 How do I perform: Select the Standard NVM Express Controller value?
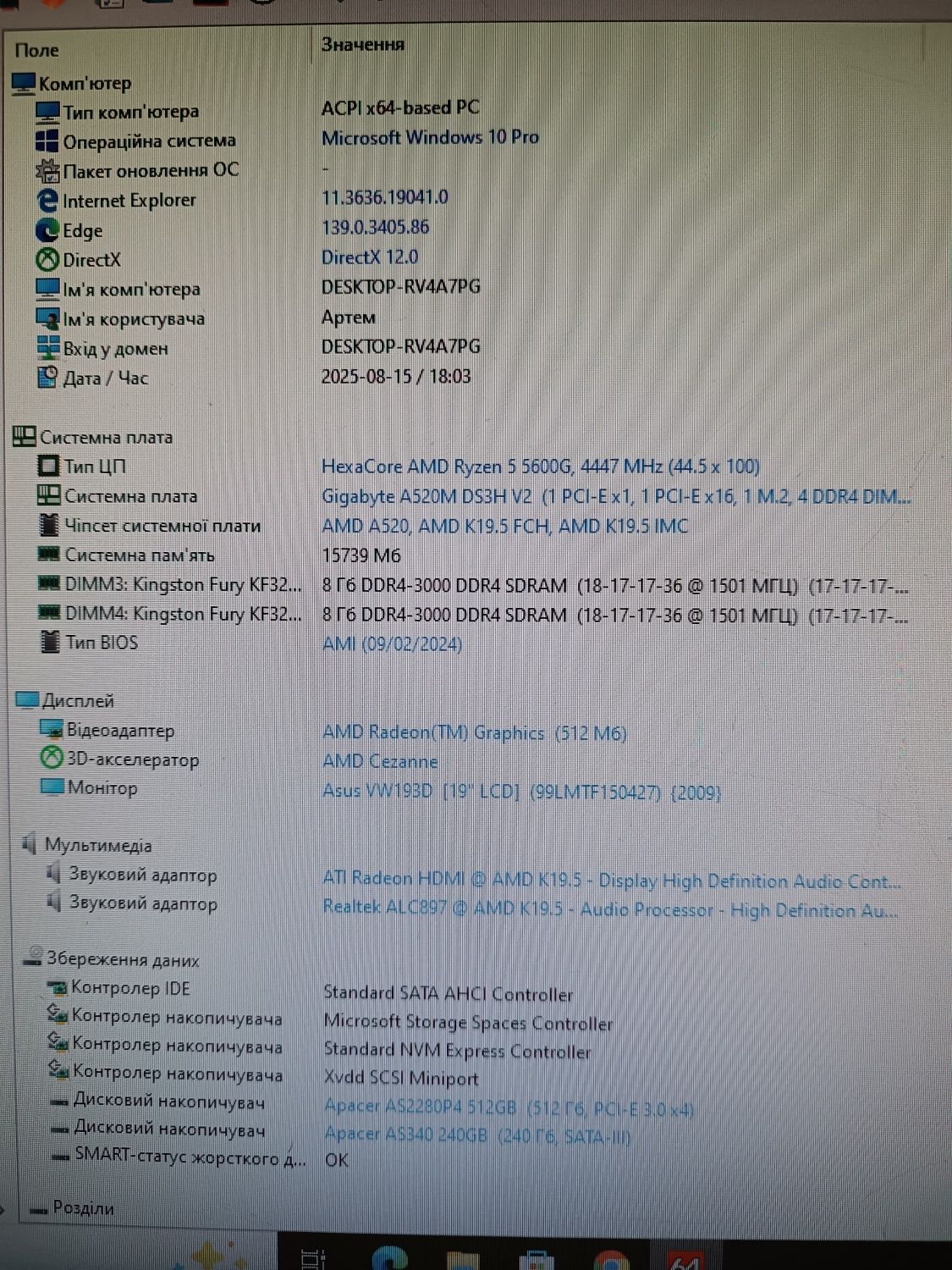coord(458,1051)
